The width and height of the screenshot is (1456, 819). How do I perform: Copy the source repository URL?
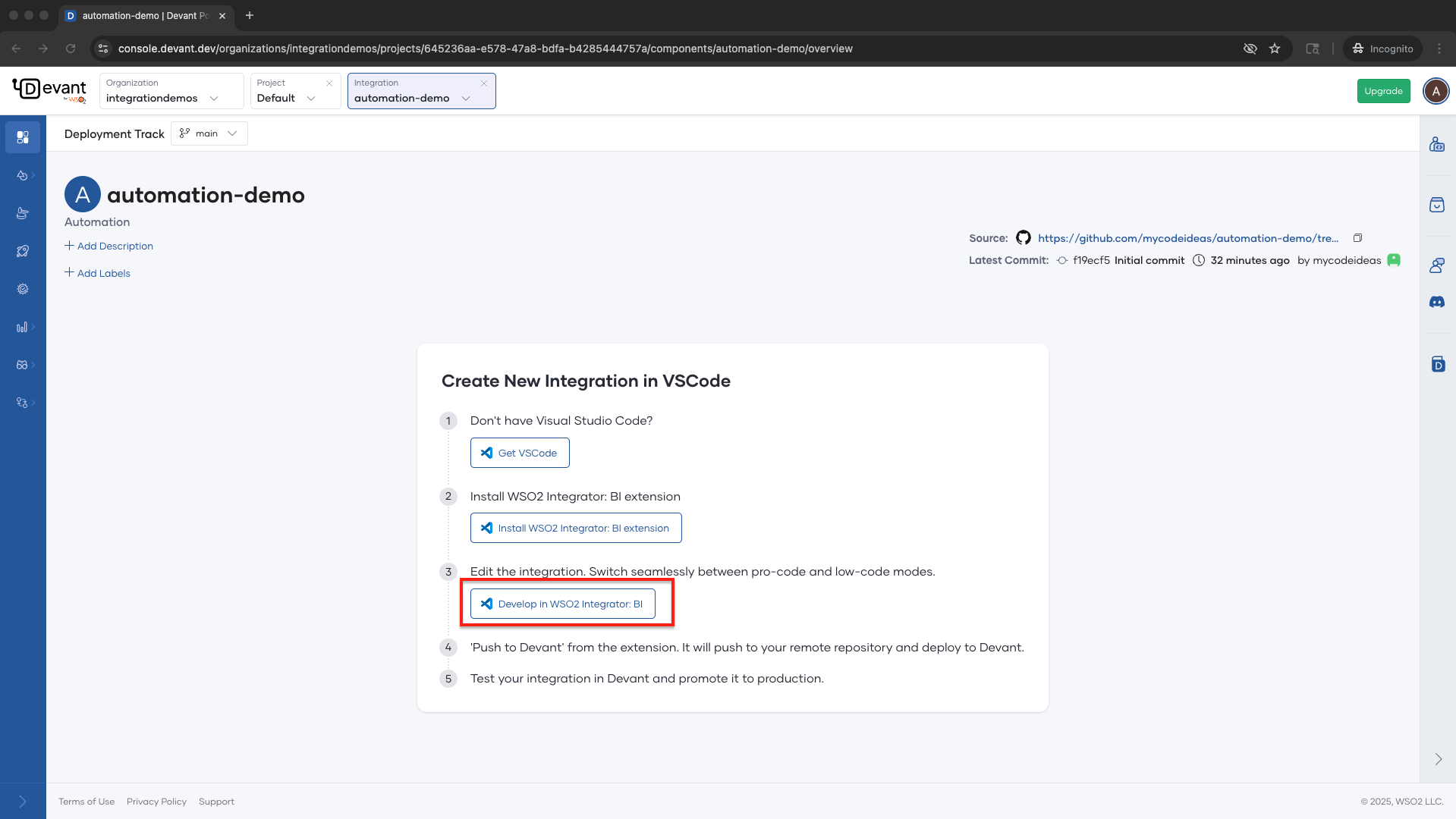tap(1357, 238)
